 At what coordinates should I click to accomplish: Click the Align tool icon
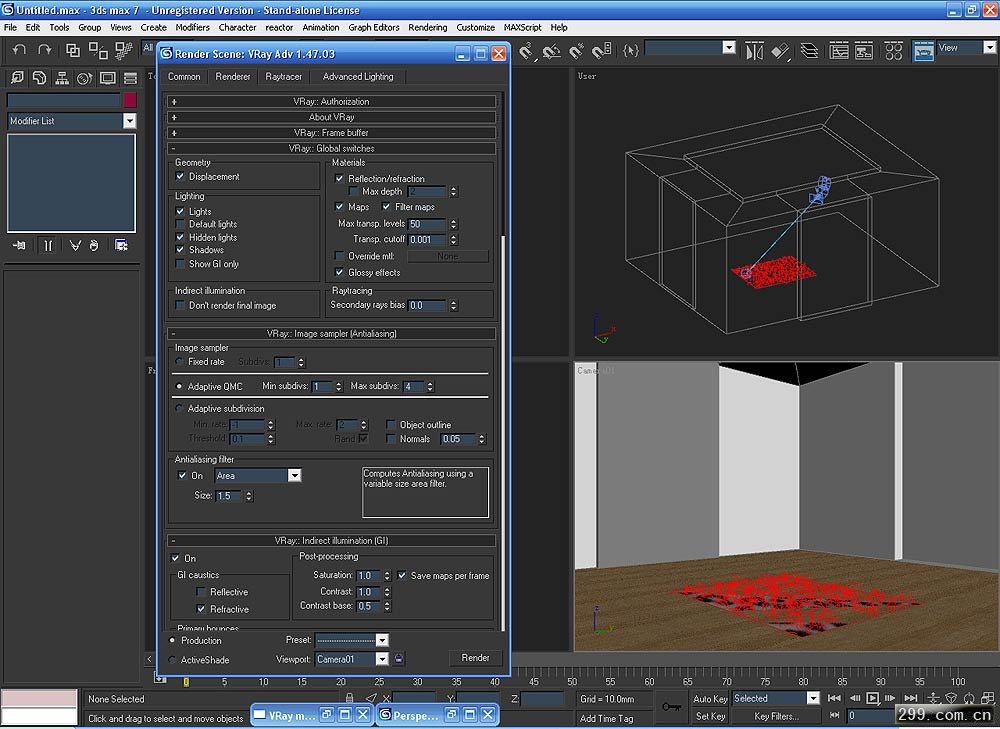pyautogui.click(x=781, y=50)
